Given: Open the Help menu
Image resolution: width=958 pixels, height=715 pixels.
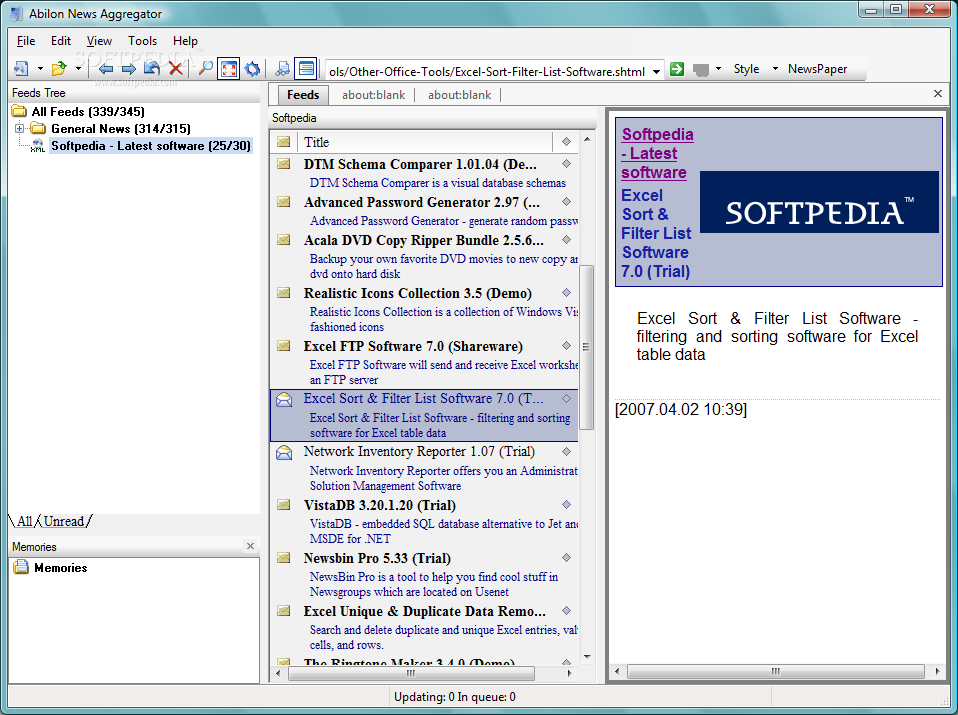Looking at the screenshot, I should 185,41.
